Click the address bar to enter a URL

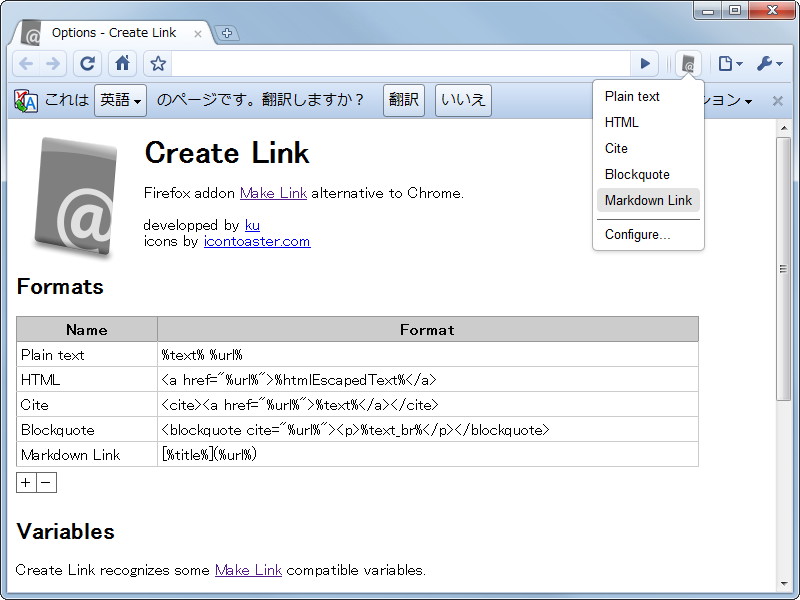400,63
